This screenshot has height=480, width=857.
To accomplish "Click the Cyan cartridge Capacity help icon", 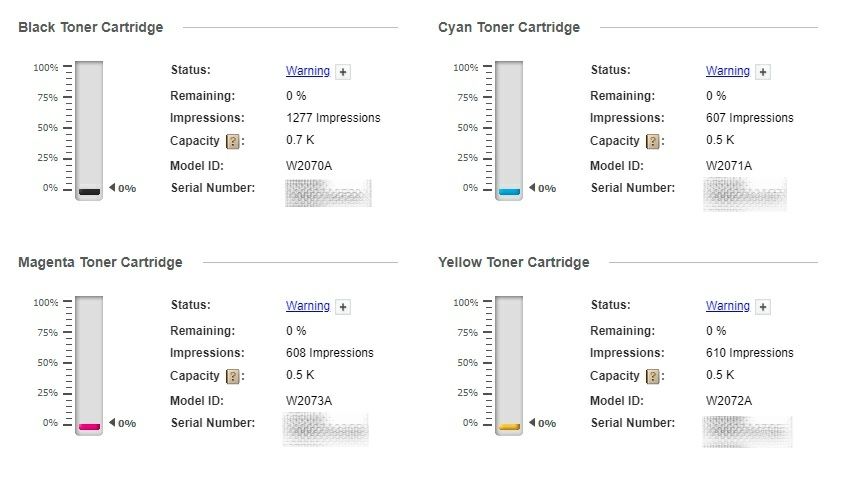I will pos(654,142).
